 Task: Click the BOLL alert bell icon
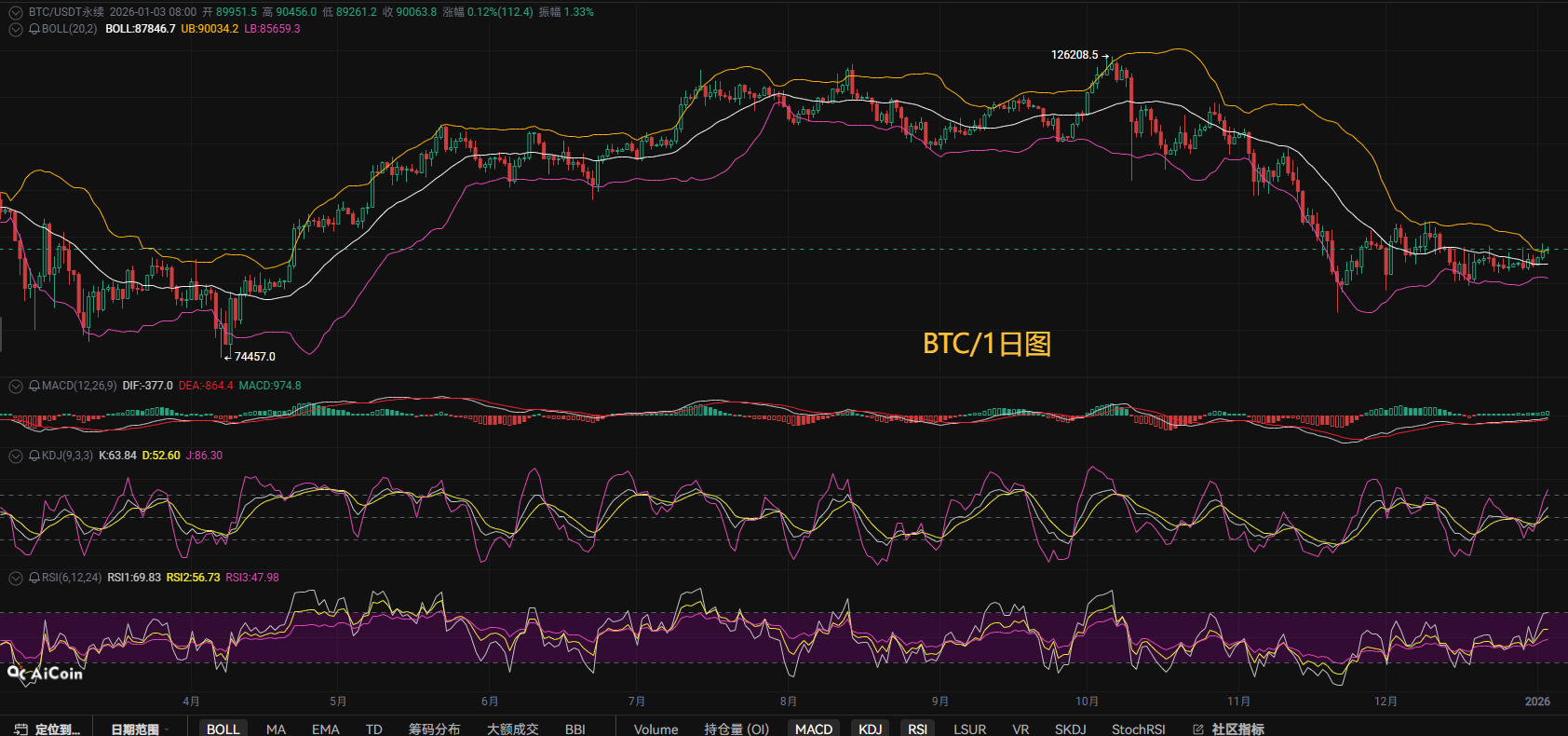point(34,29)
